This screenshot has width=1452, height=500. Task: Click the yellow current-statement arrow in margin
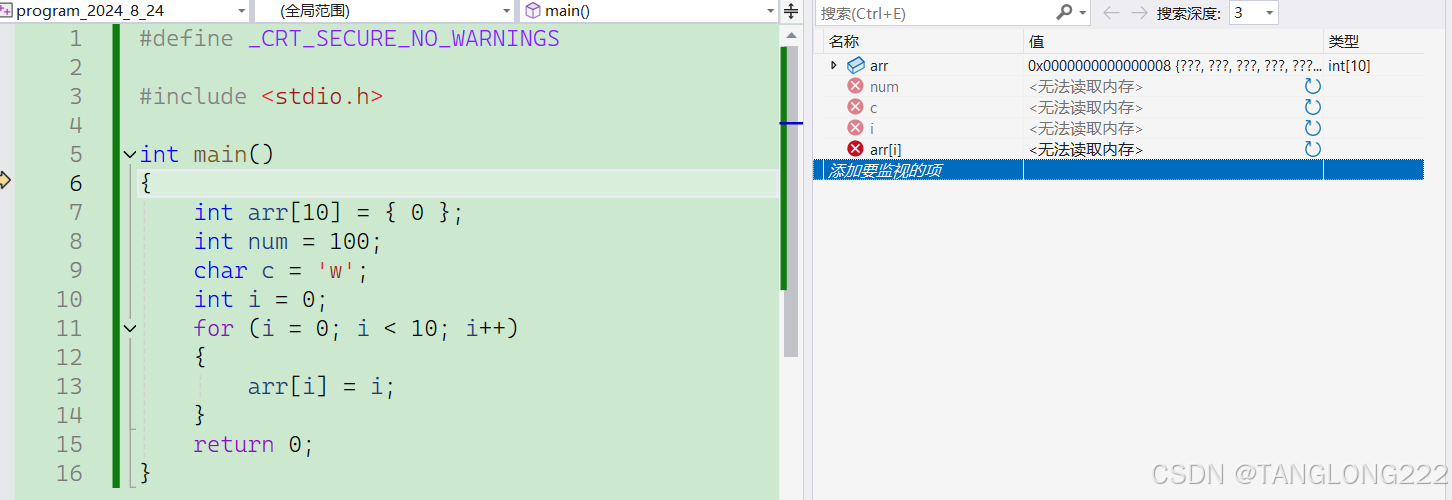pos(5,180)
